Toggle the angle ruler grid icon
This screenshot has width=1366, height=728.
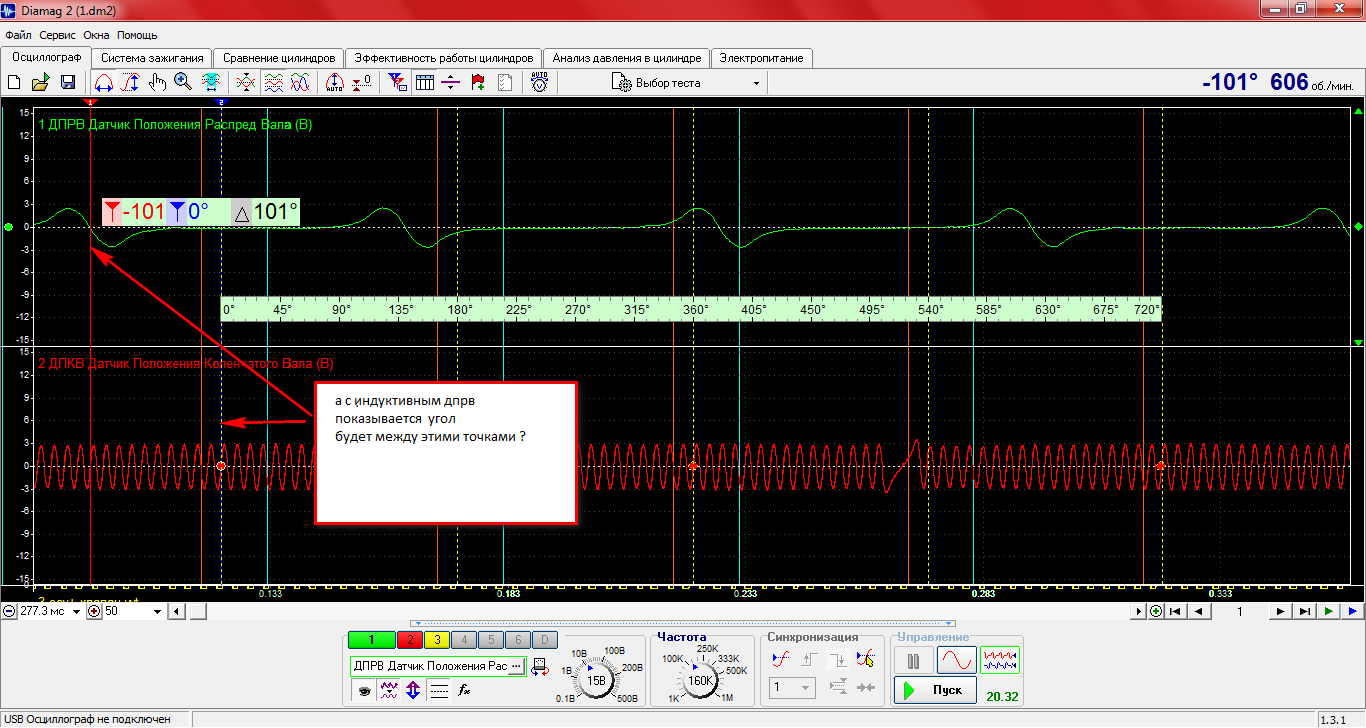tap(425, 83)
